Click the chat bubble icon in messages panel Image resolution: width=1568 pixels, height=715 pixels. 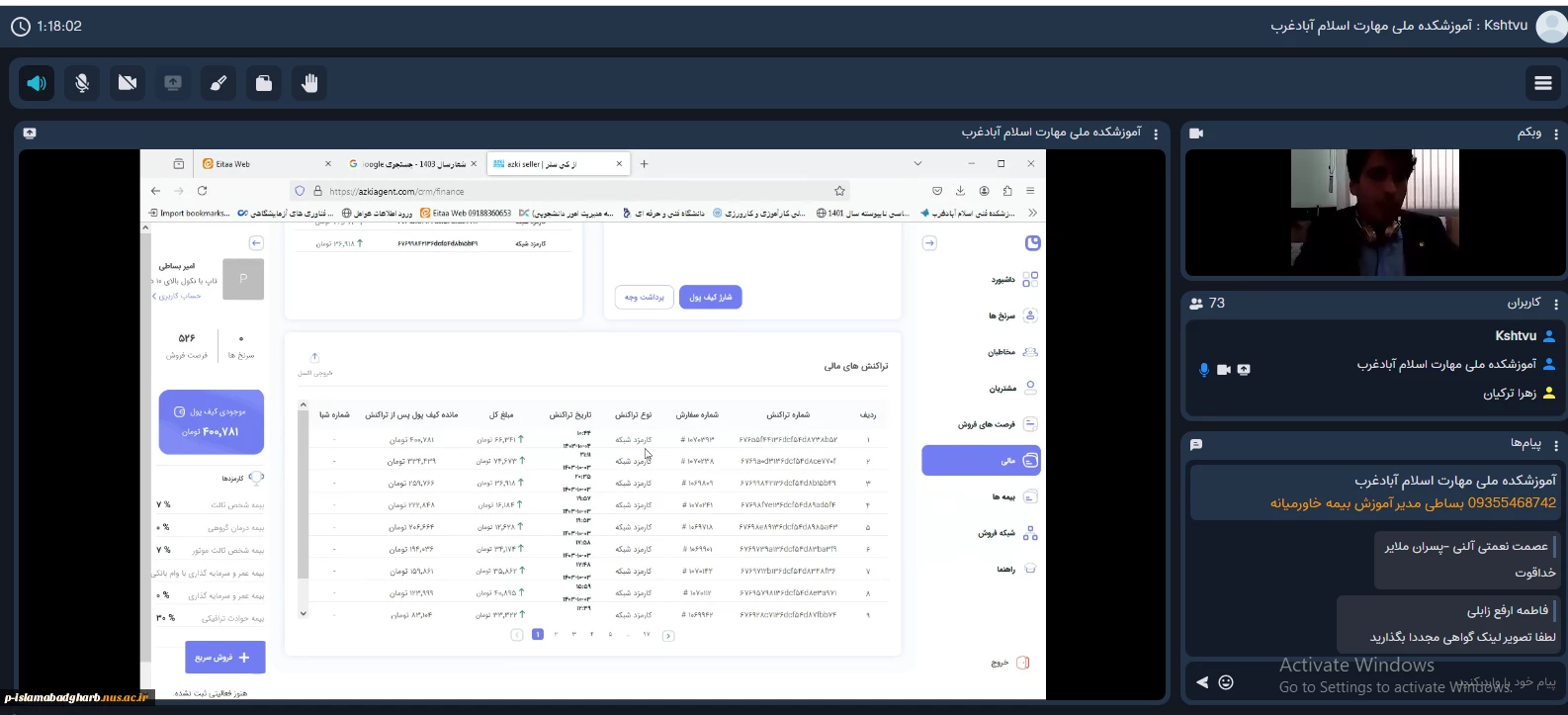point(1196,445)
